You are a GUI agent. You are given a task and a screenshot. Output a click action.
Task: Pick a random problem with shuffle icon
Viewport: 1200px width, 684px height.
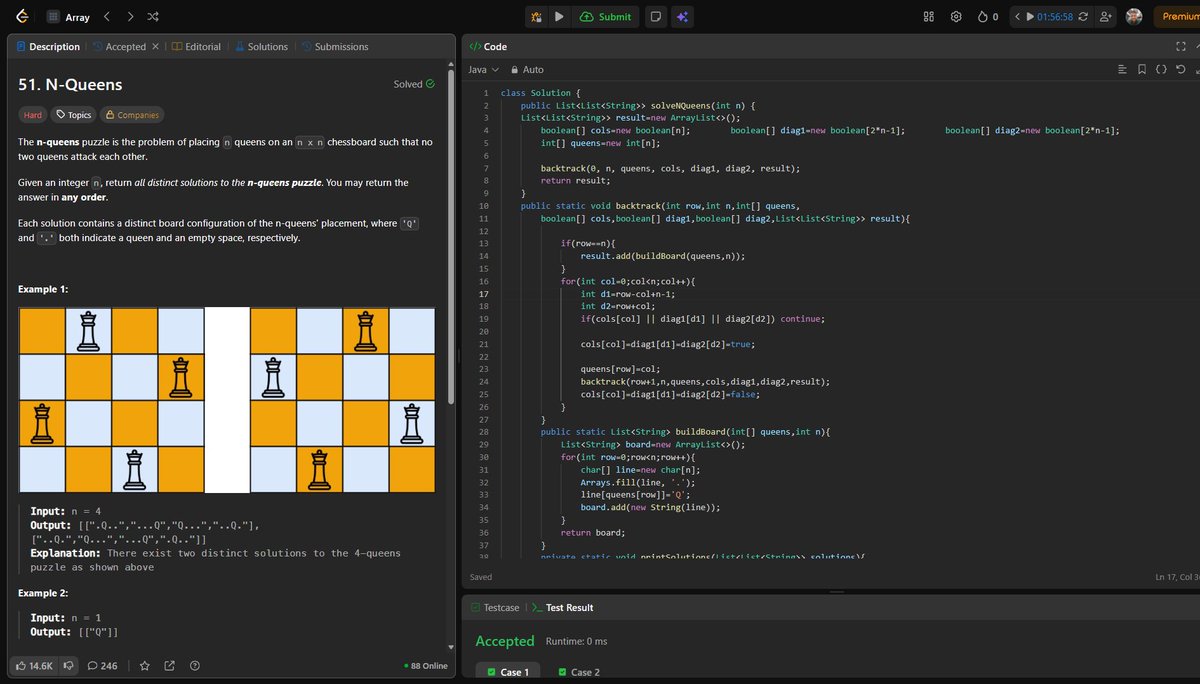(x=152, y=17)
